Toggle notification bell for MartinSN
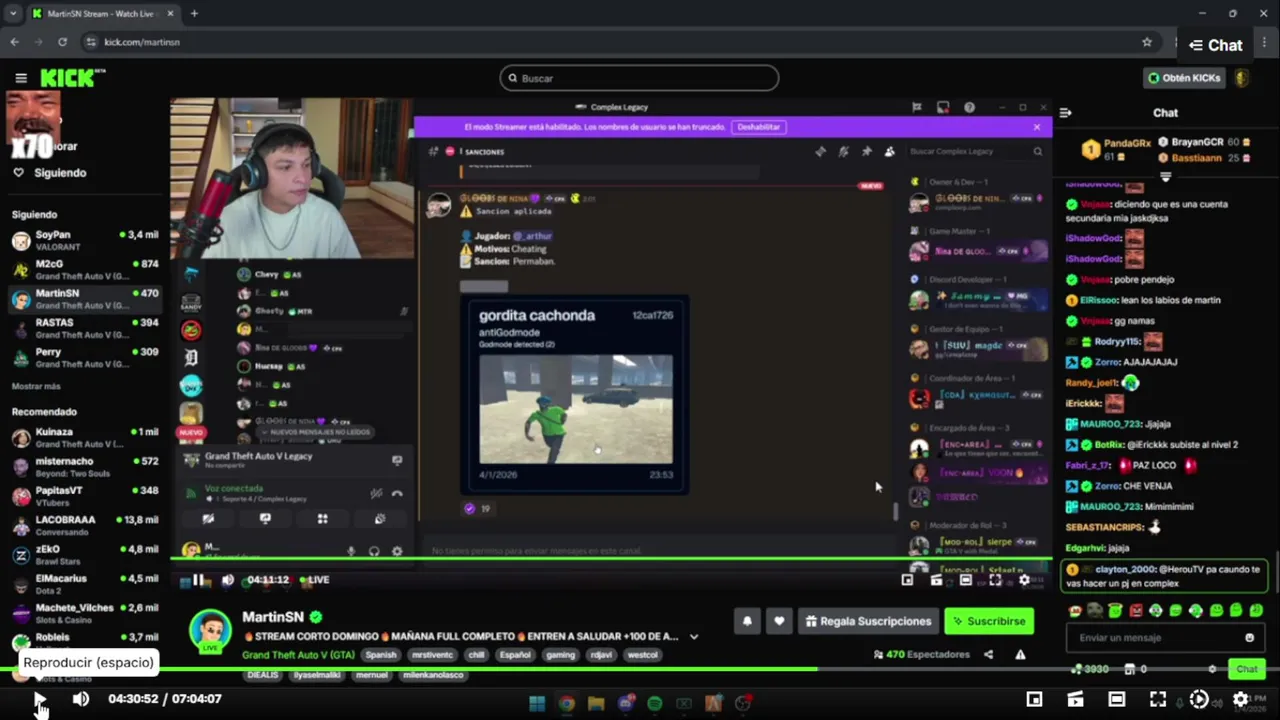 [747, 621]
